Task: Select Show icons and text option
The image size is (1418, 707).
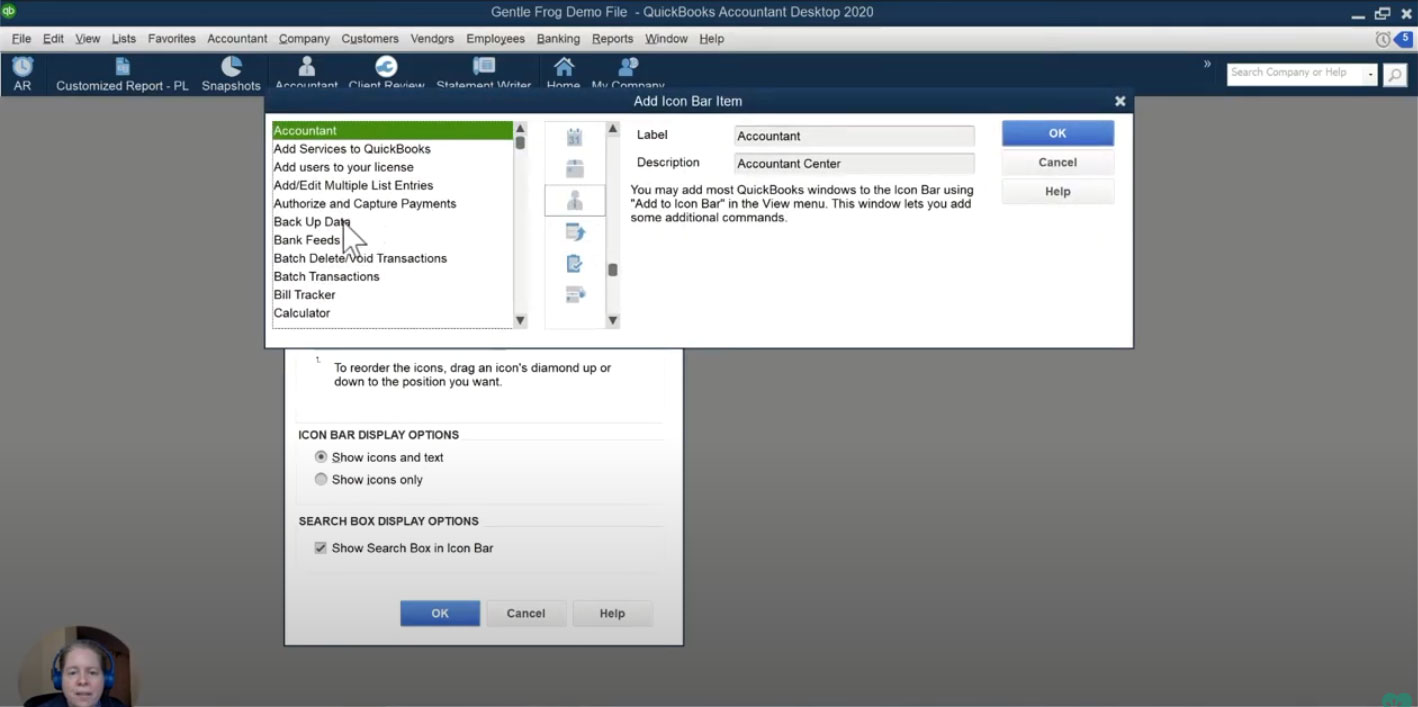Action: (321, 457)
